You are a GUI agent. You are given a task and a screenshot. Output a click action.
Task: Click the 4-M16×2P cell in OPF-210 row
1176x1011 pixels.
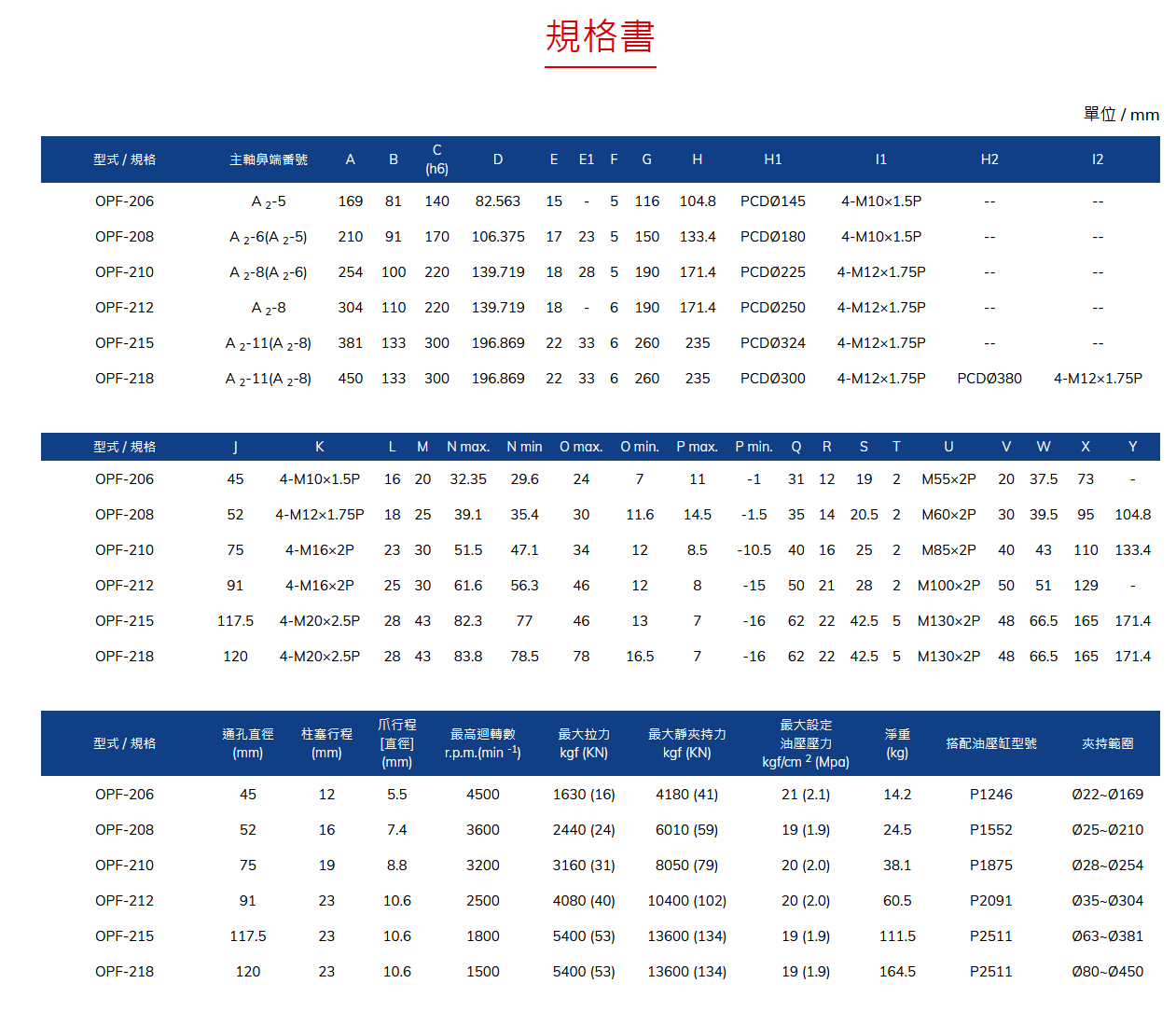pyautogui.click(x=319, y=550)
